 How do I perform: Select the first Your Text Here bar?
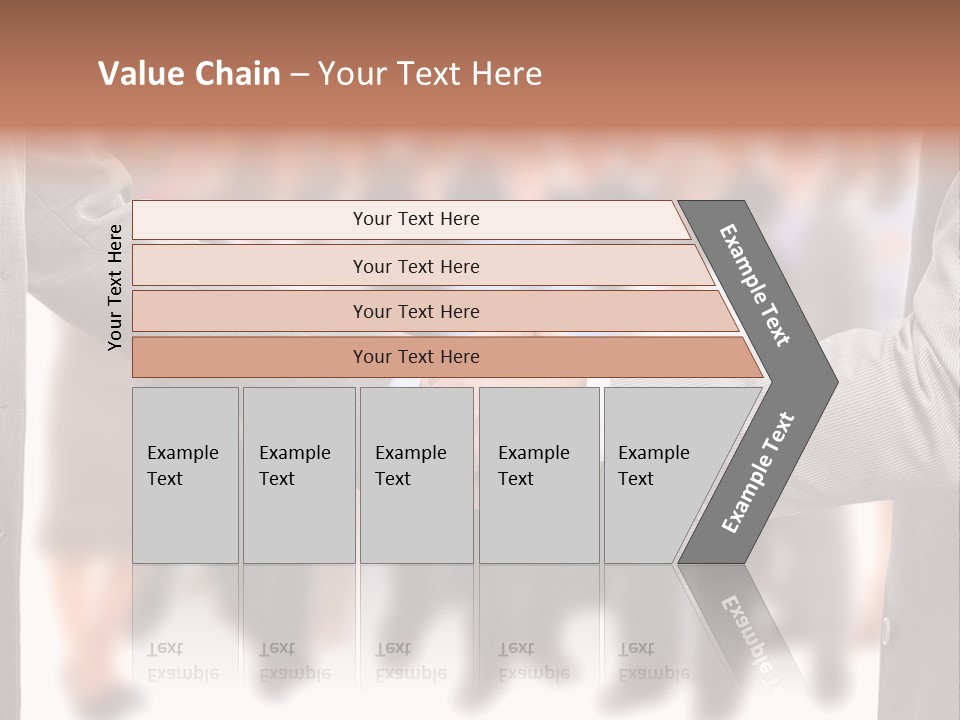[415, 219]
